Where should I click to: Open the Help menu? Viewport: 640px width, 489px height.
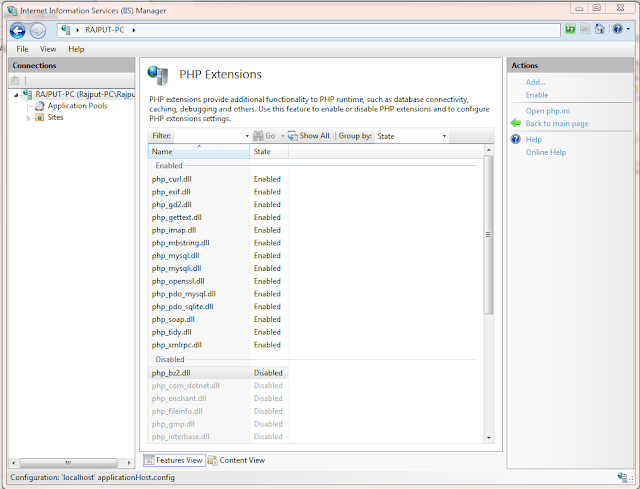click(x=76, y=49)
